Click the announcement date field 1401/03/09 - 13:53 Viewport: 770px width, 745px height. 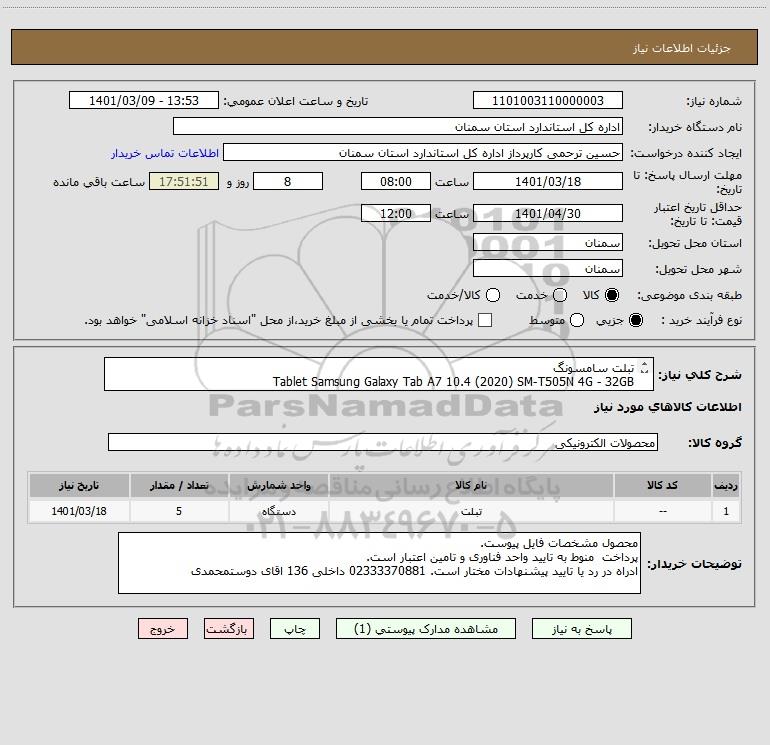pyautogui.click(x=144, y=100)
